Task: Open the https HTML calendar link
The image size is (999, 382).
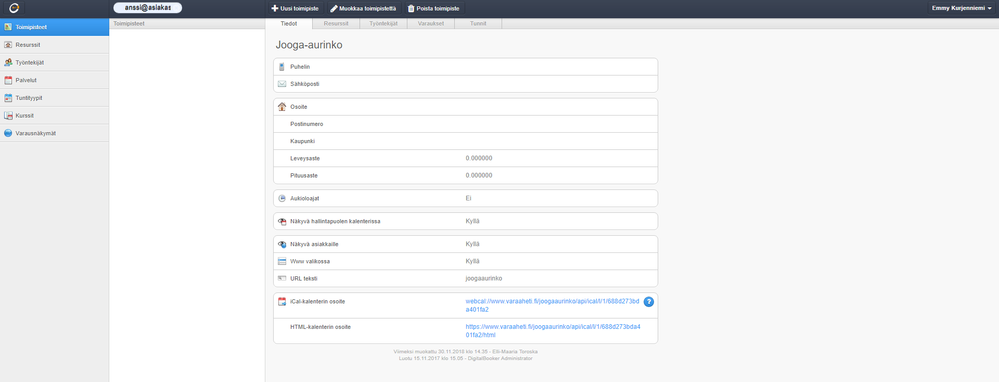Action: click(552, 330)
